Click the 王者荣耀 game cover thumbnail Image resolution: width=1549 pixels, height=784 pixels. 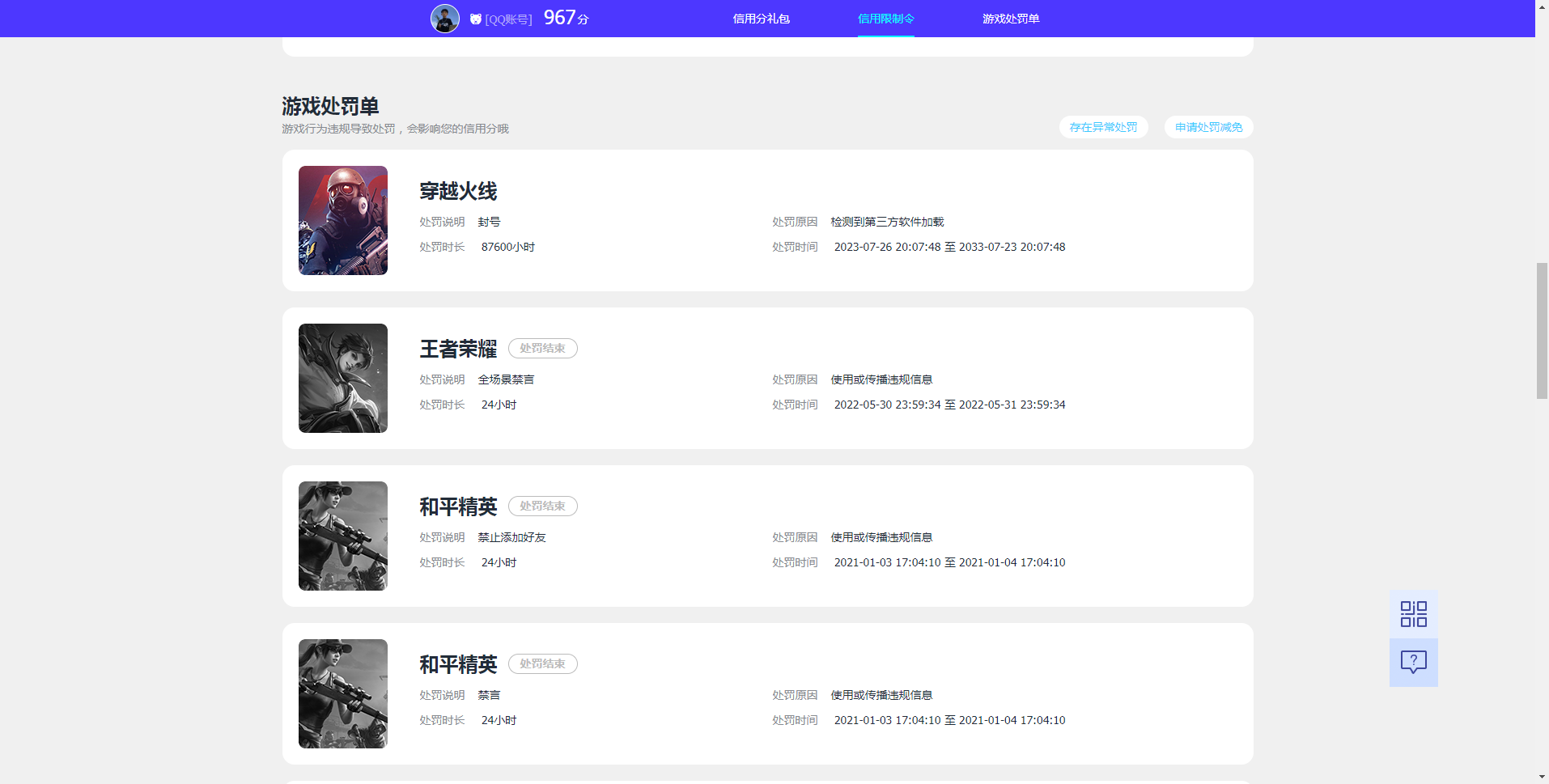point(343,378)
